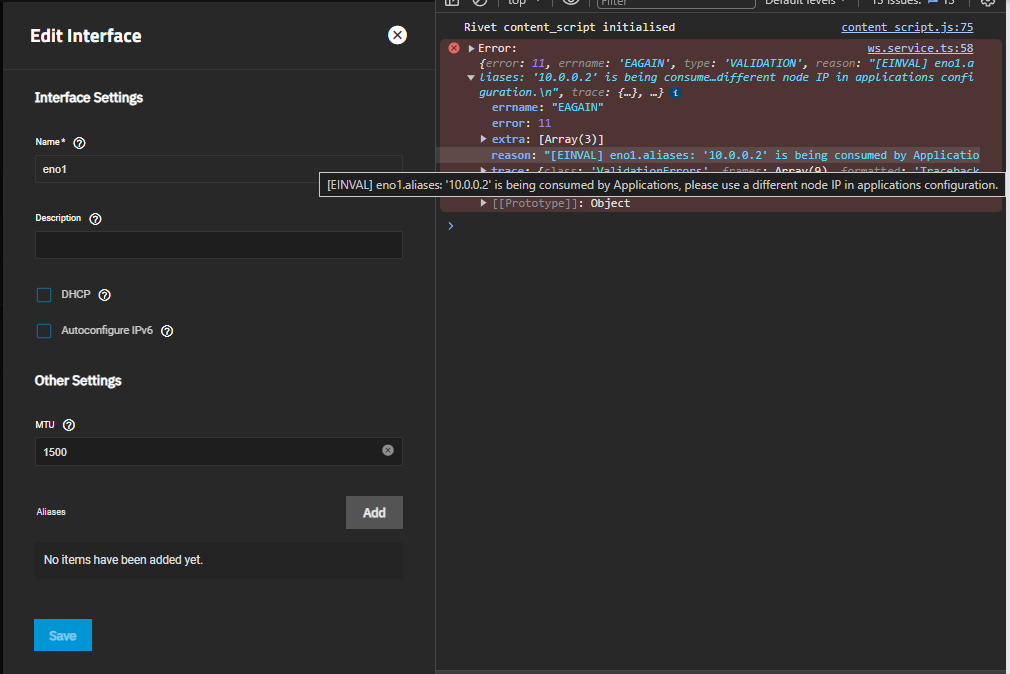Collapse the logged error object

point(471,77)
